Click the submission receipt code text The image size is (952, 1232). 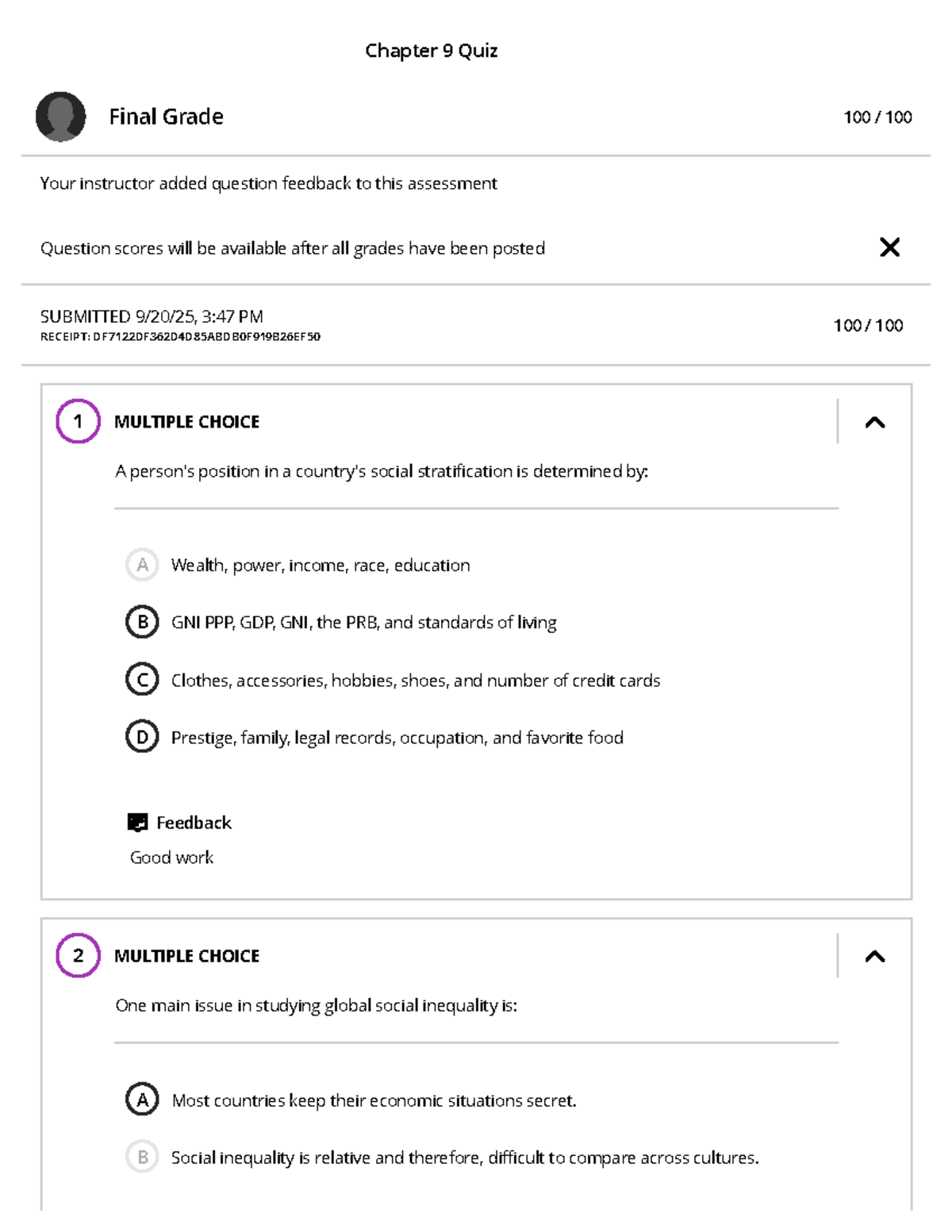click(180, 336)
